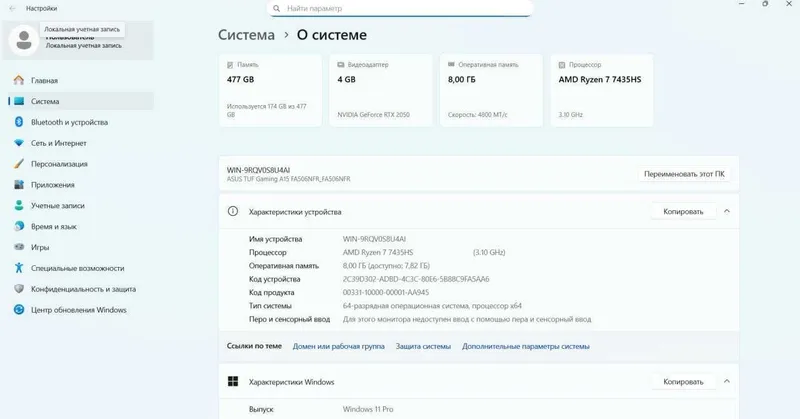Click the Видеоадаптер card icon
The image size is (800, 419).
(341, 65)
